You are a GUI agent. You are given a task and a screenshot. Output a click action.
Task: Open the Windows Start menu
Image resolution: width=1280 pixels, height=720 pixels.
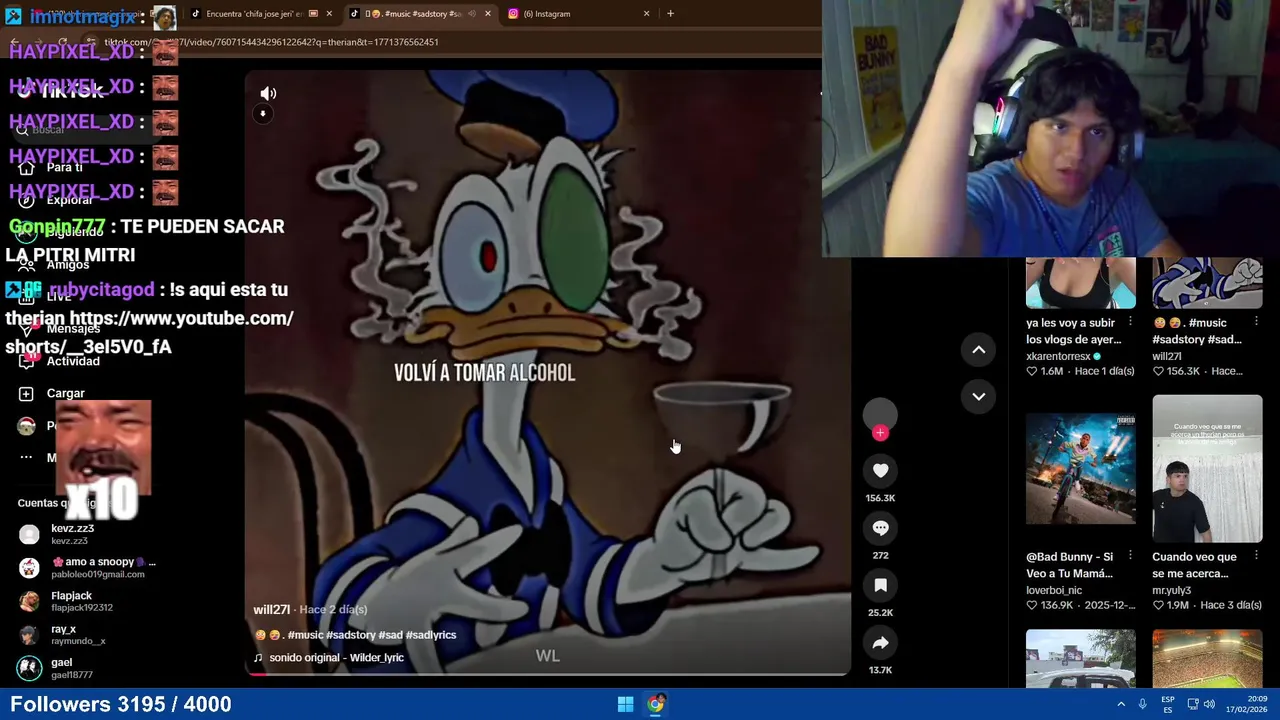[625, 704]
